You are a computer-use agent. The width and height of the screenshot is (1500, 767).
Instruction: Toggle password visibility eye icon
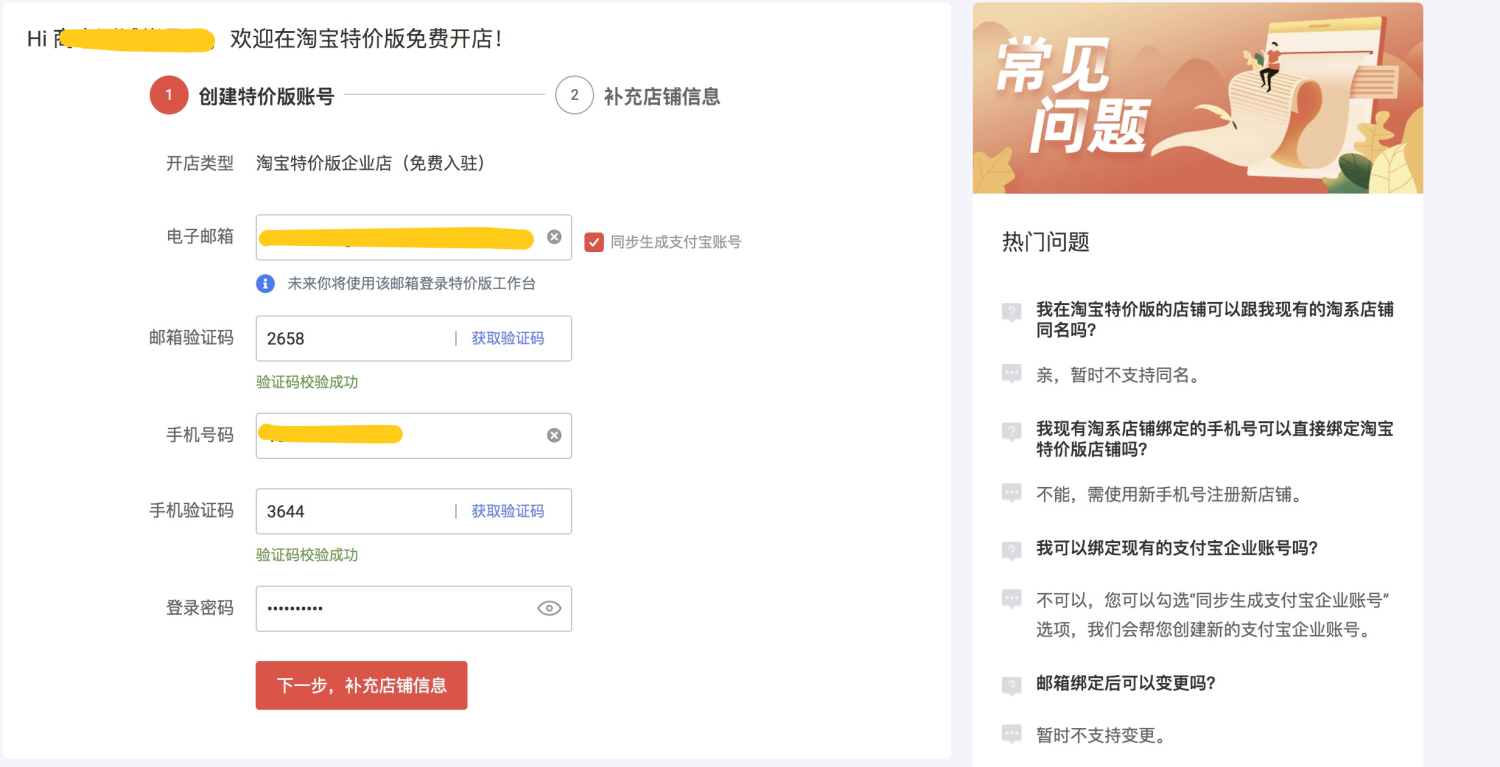549,608
